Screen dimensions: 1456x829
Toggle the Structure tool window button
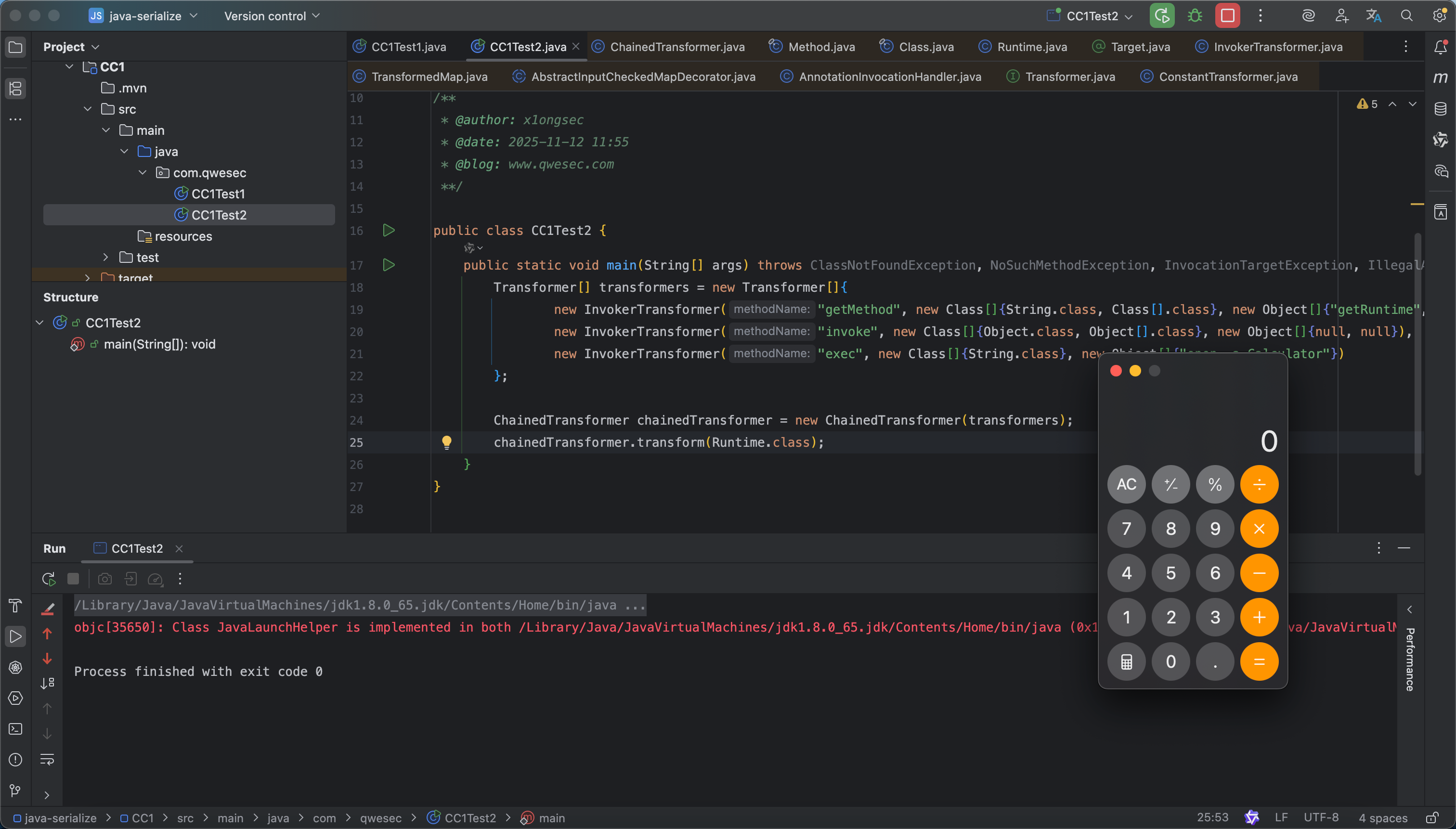click(15, 88)
